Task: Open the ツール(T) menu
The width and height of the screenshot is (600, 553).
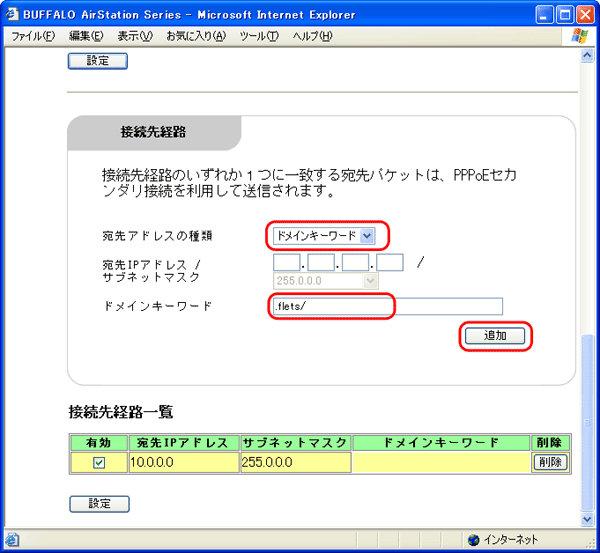Action: [x=259, y=36]
